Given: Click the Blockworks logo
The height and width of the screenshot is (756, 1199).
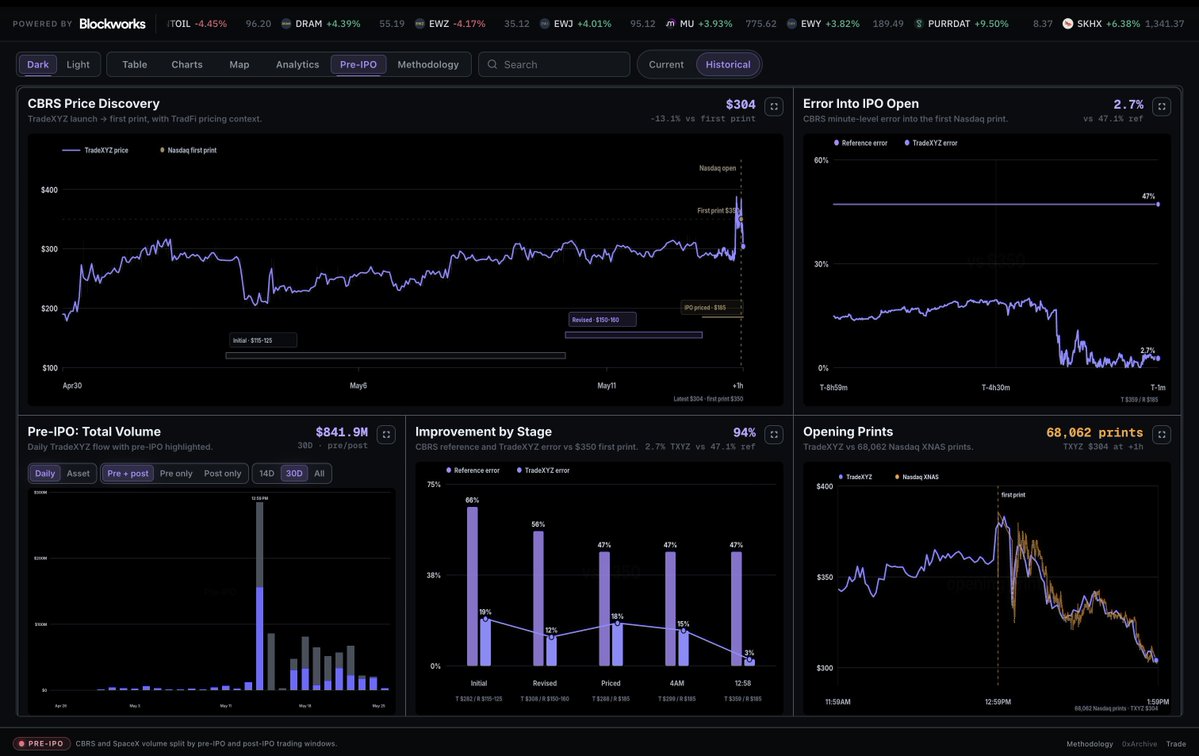Looking at the screenshot, I should 112,24.
